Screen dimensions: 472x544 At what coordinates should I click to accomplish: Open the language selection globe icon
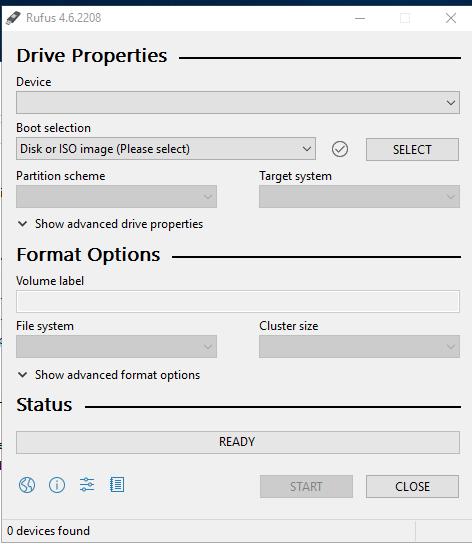click(27, 485)
